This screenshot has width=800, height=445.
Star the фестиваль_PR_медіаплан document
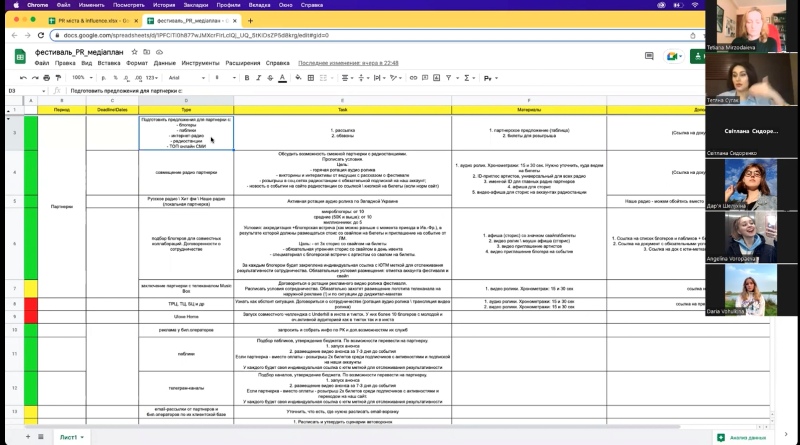[x=132, y=51]
